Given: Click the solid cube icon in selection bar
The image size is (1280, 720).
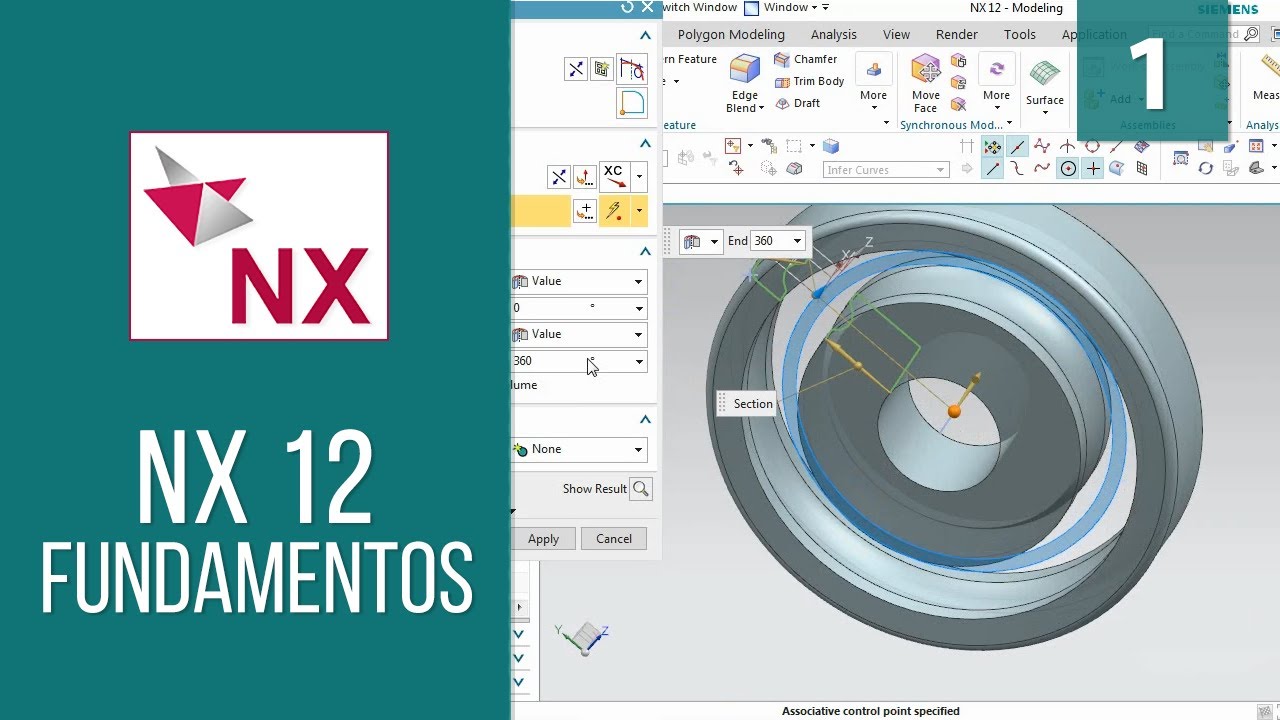Looking at the screenshot, I should 830,147.
